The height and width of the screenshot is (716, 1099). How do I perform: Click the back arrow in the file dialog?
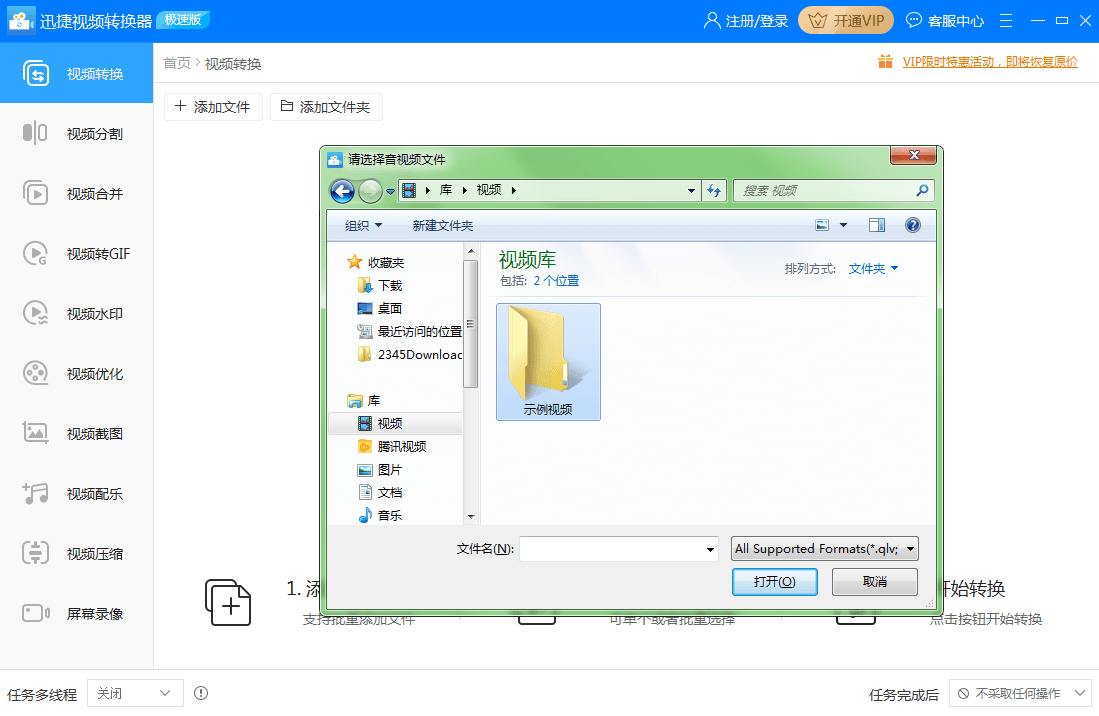coord(342,191)
